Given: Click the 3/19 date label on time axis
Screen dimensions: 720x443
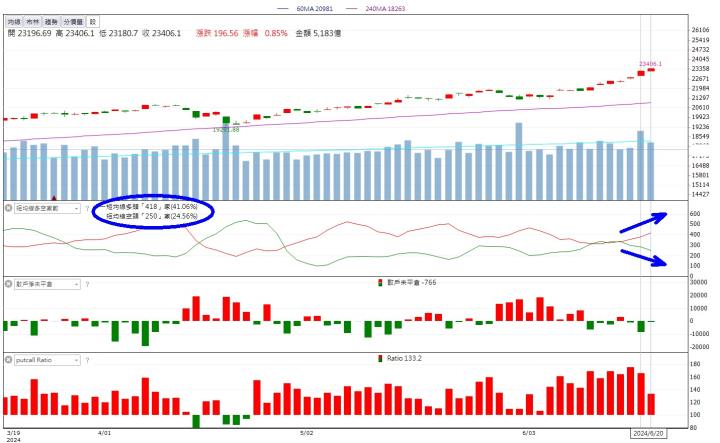Looking at the screenshot, I should click(13, 433).
